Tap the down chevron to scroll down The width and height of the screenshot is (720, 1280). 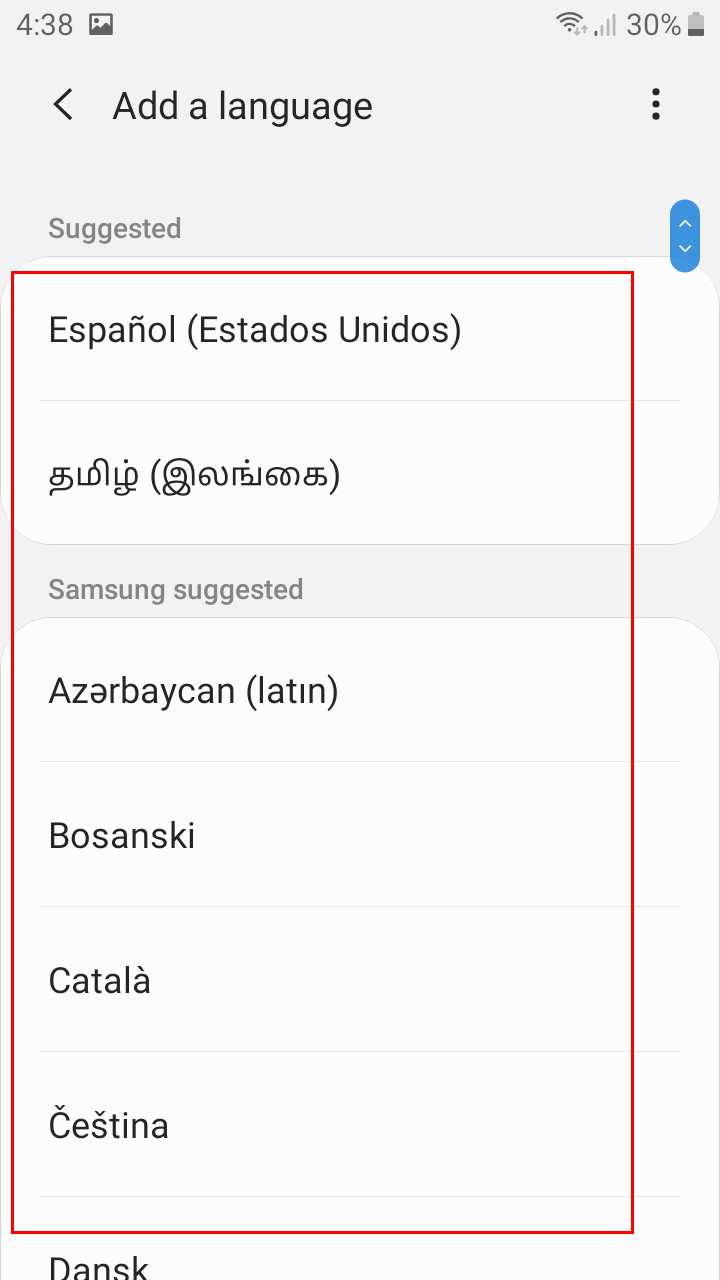(685, 250)
